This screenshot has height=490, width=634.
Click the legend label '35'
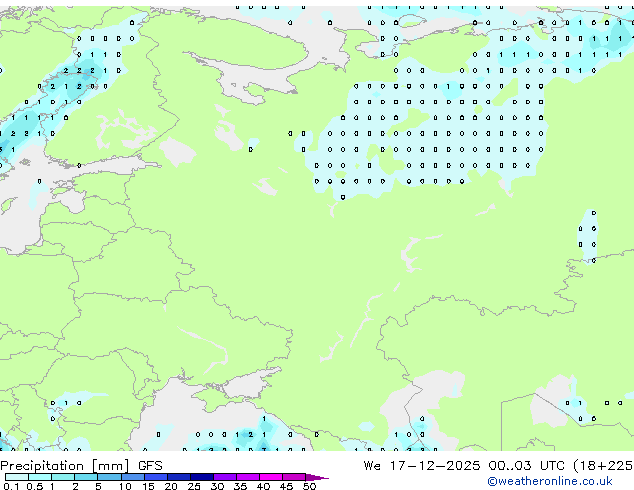pos(240,486)
